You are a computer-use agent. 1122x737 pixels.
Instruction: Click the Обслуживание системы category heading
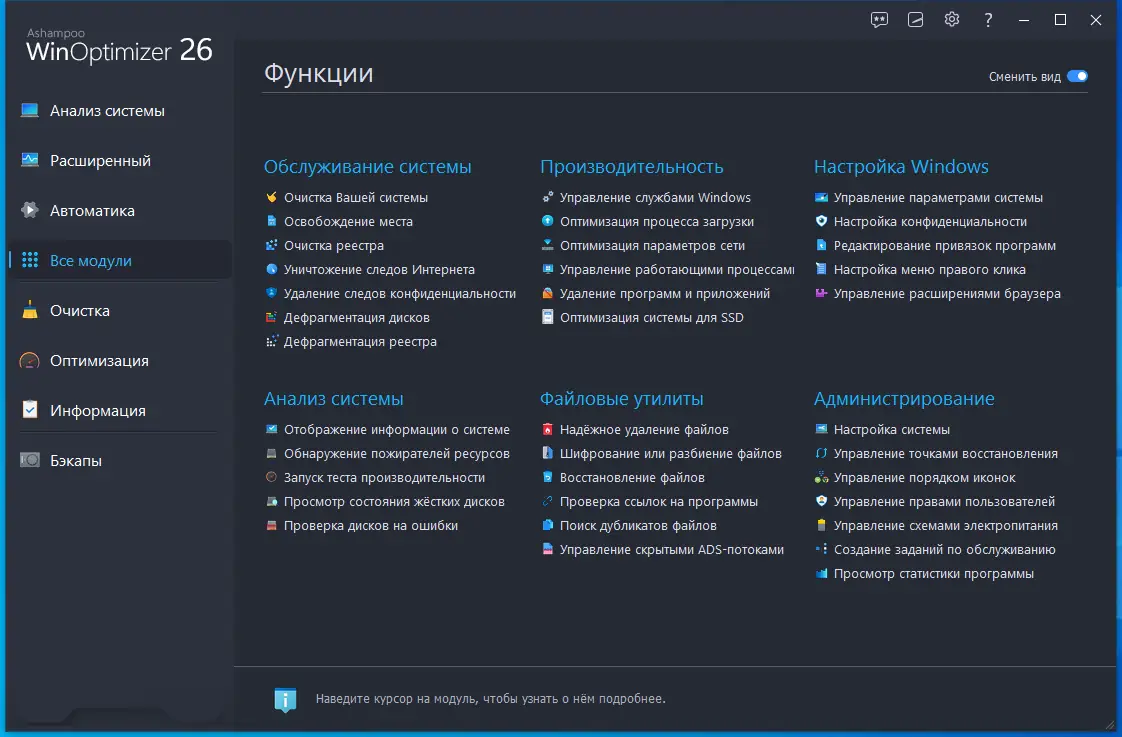(367, 167)
